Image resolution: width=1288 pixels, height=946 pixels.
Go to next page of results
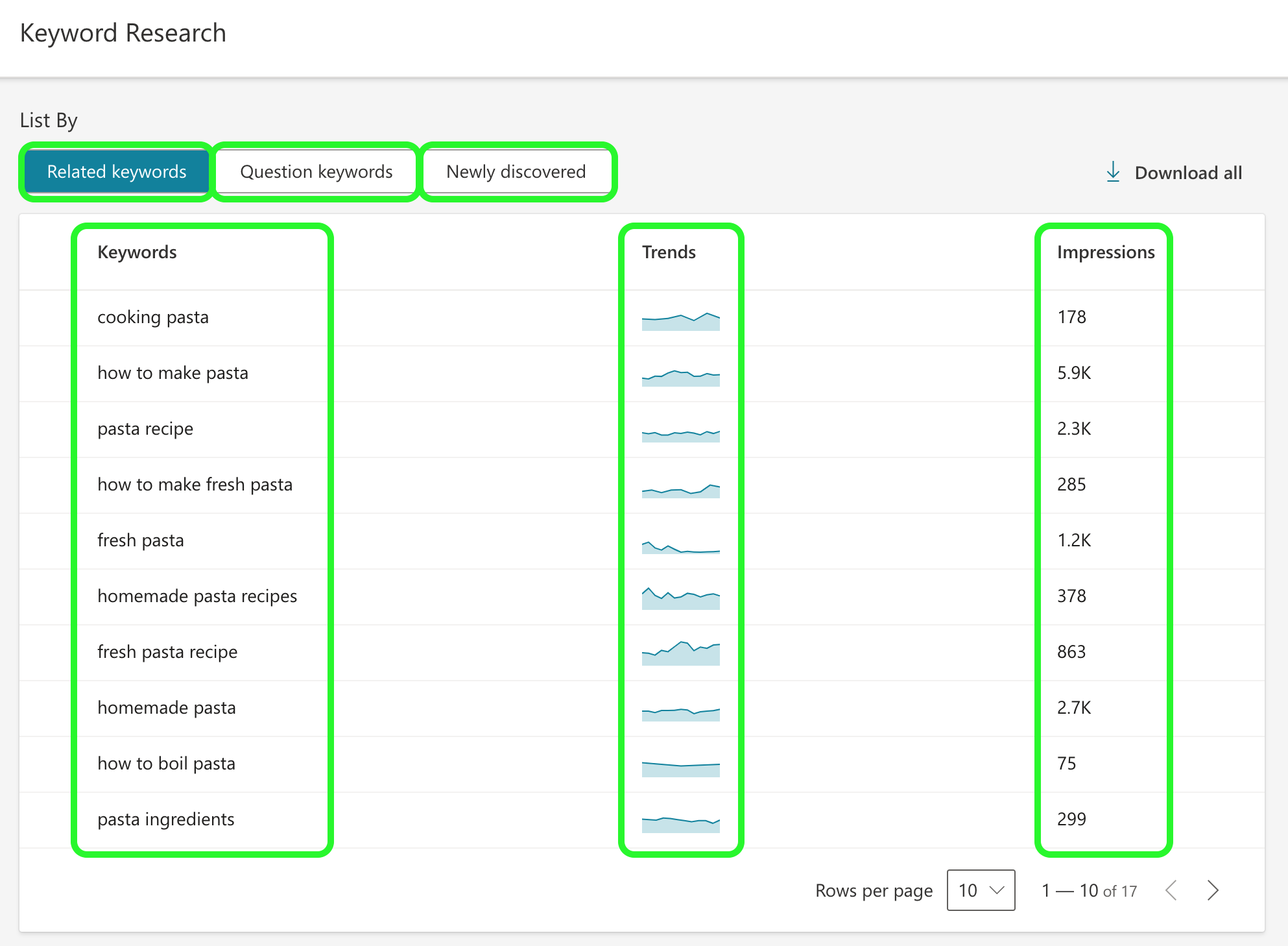(1213, 890)
